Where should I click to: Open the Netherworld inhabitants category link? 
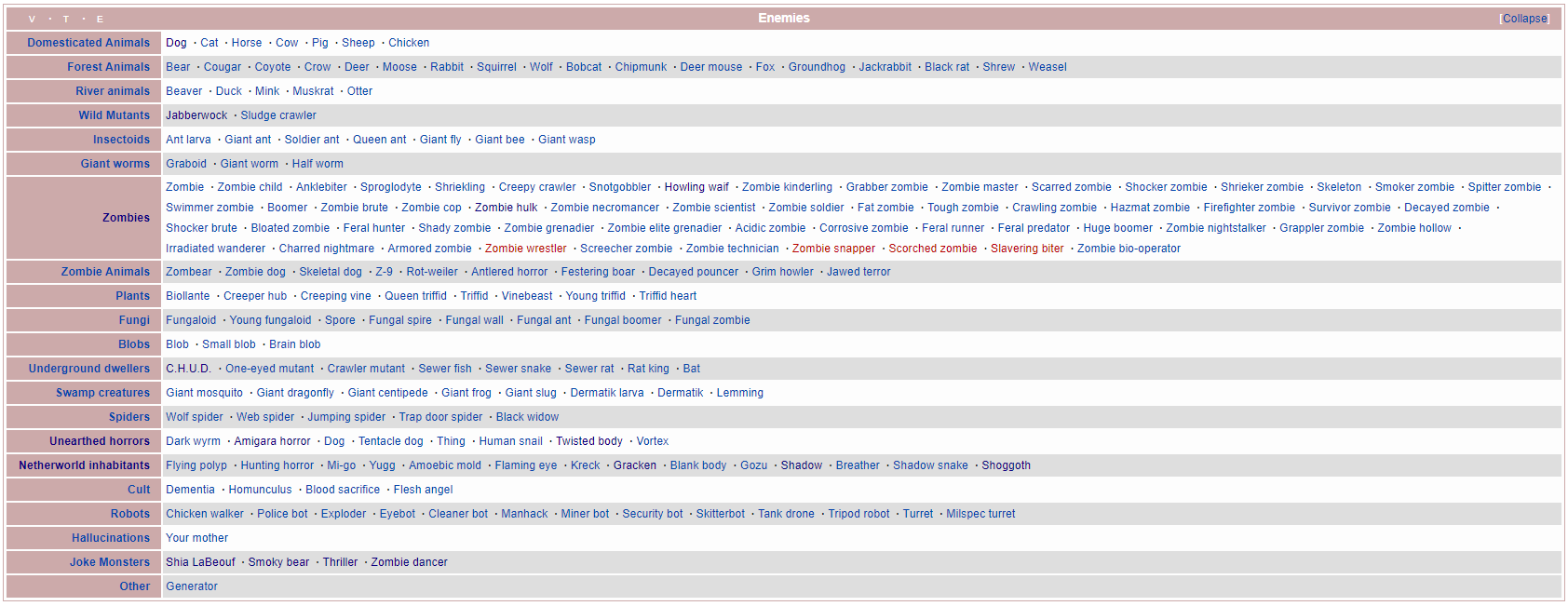[84, 465]
